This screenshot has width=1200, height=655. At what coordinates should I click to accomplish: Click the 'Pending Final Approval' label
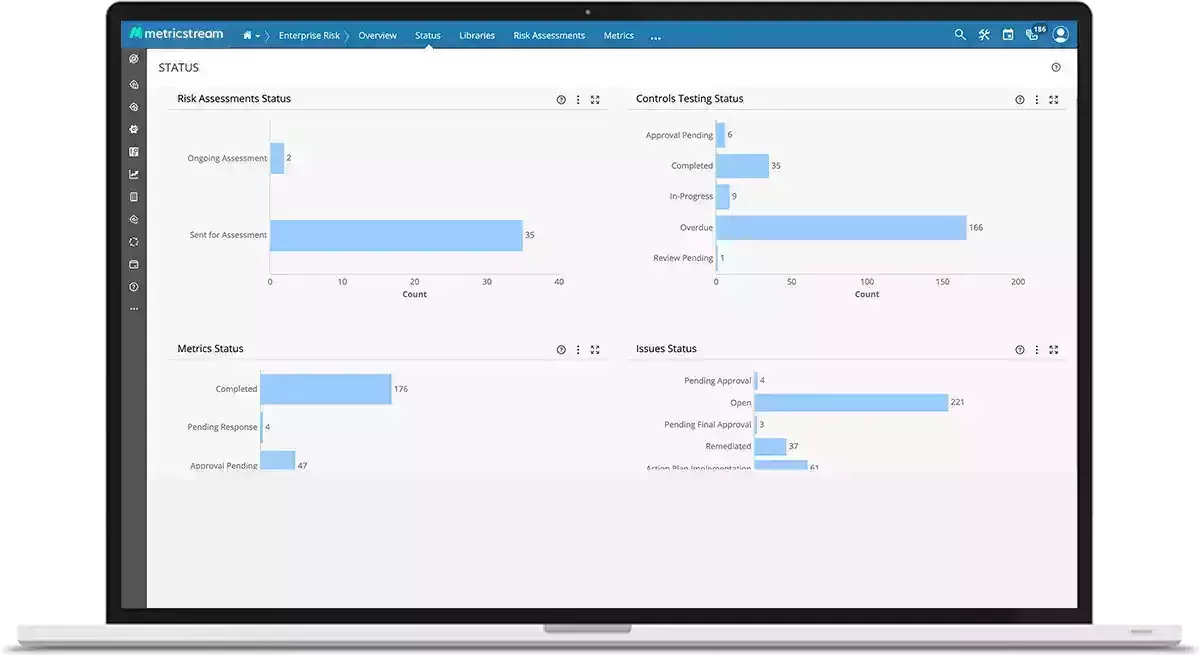tap(708, 425)
